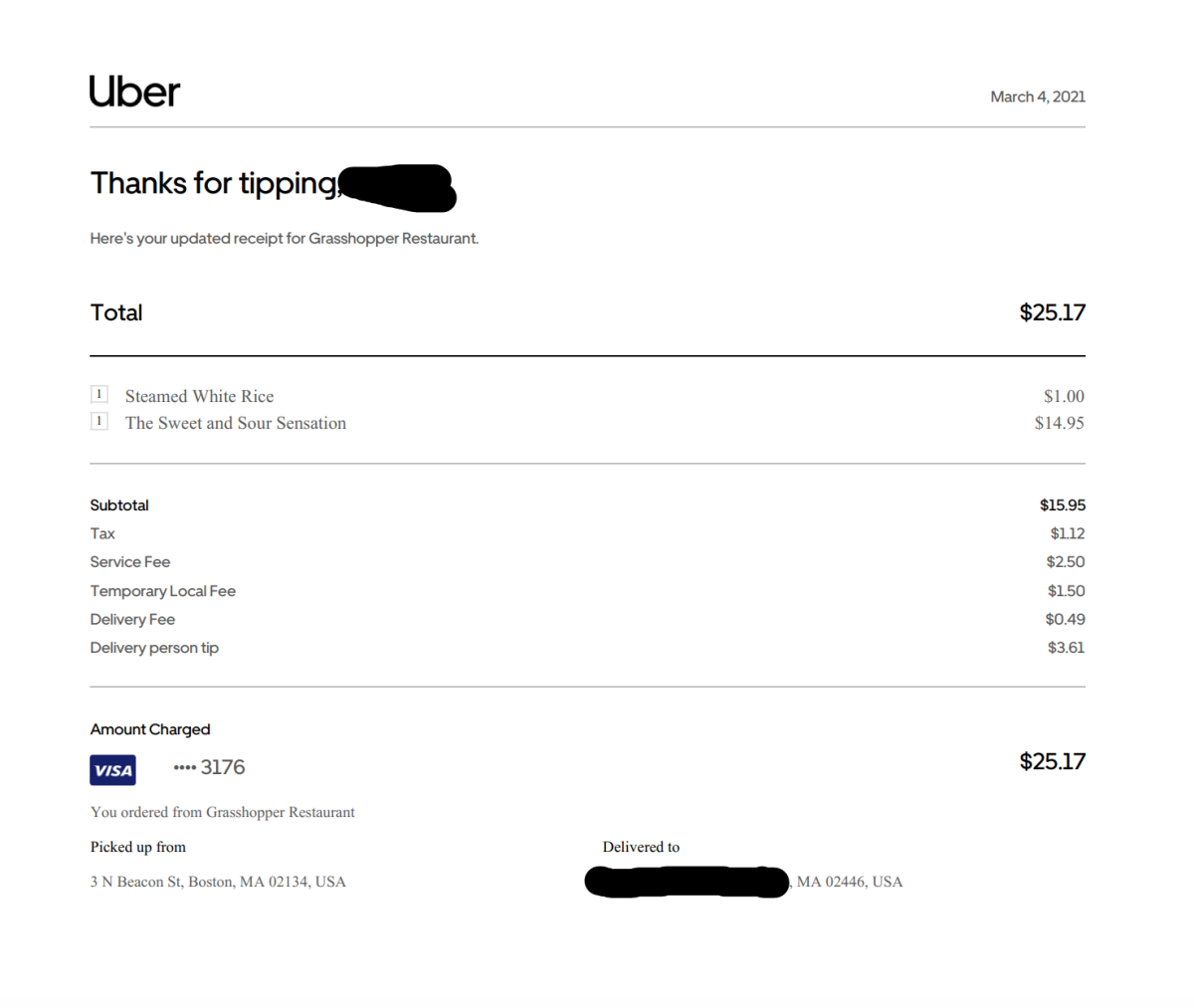Click the Subtotal amount $15.95
Image resolution: width=1194 pixels, height=1008 pixels.
1062,505
